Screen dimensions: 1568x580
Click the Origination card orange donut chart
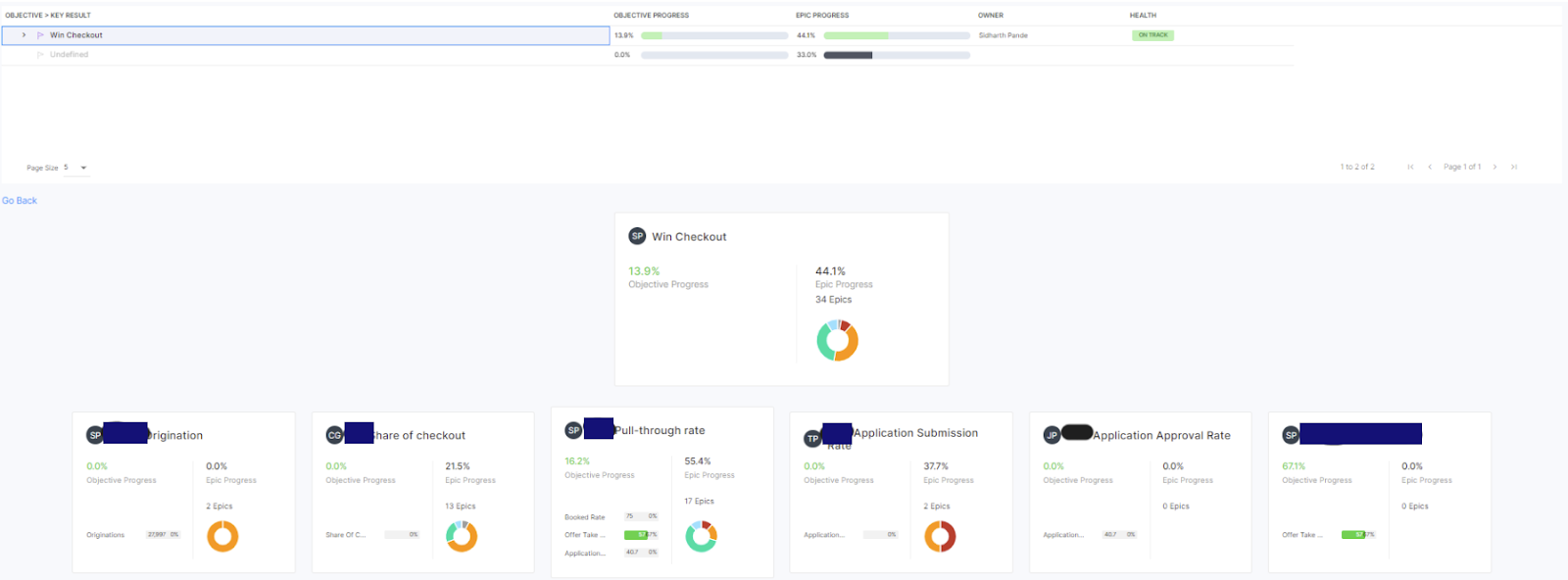tap(222, 536)
